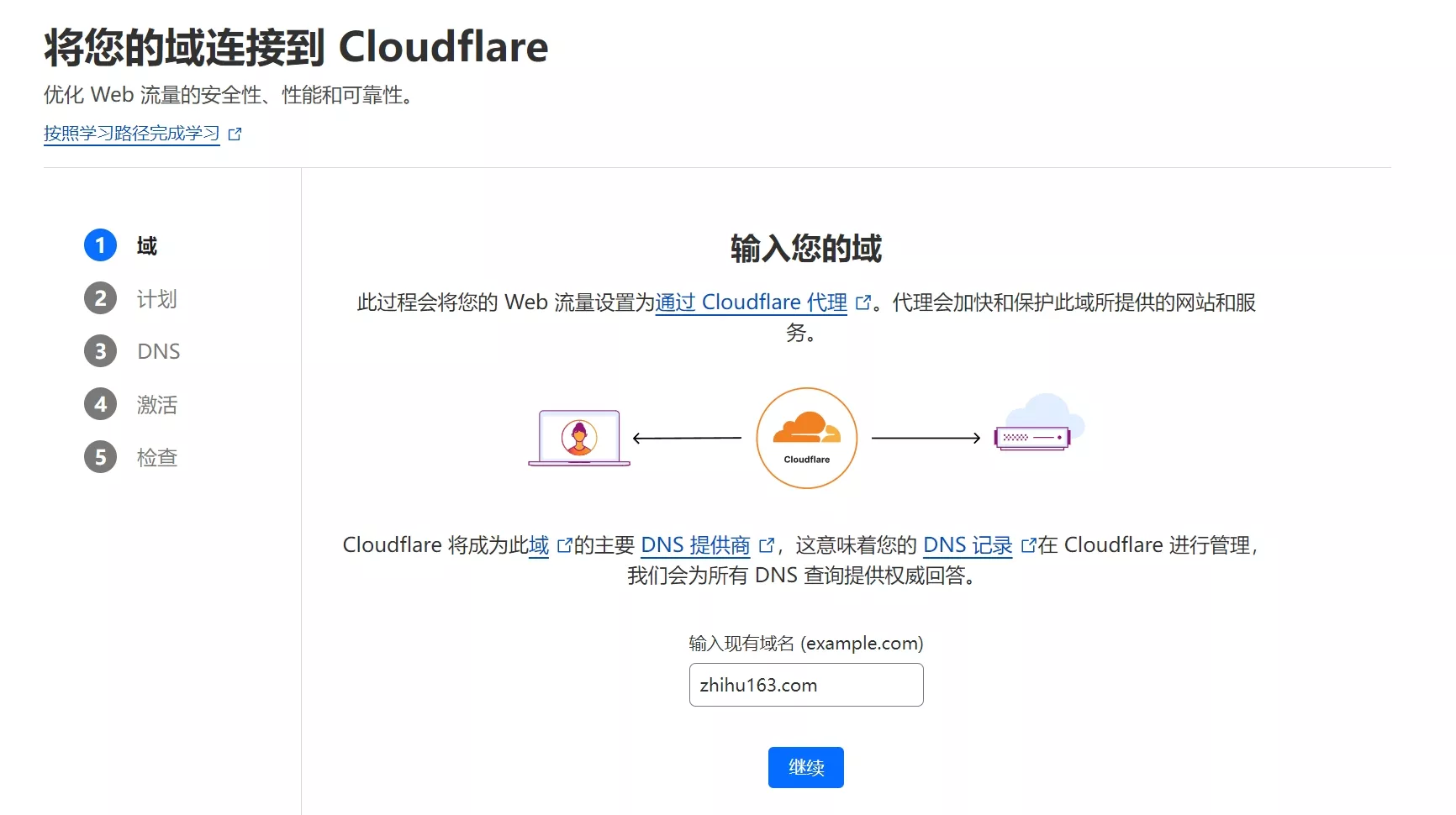Select step 1 domain circle icon

100,244
